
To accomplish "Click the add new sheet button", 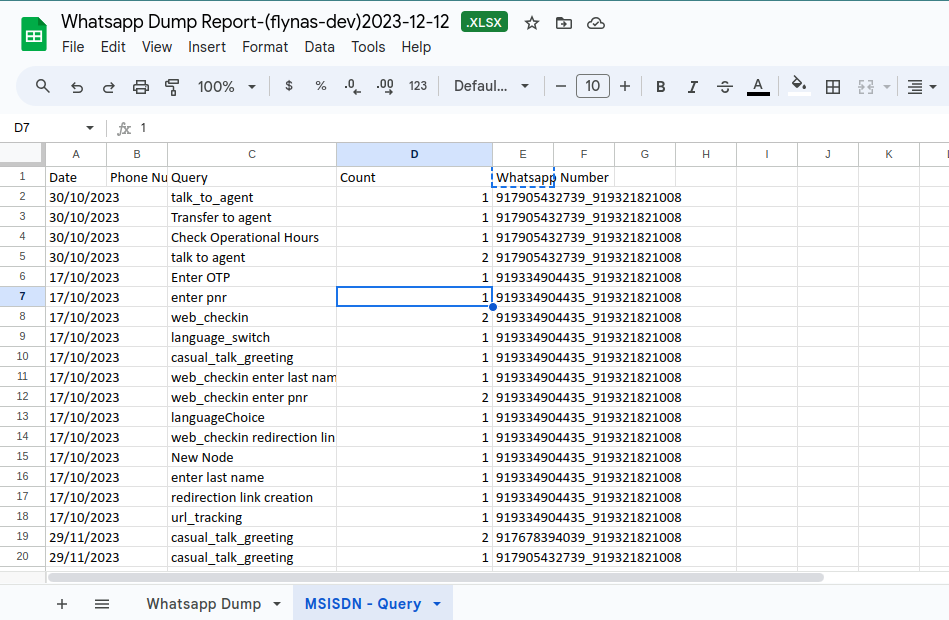I will [62, 604].
